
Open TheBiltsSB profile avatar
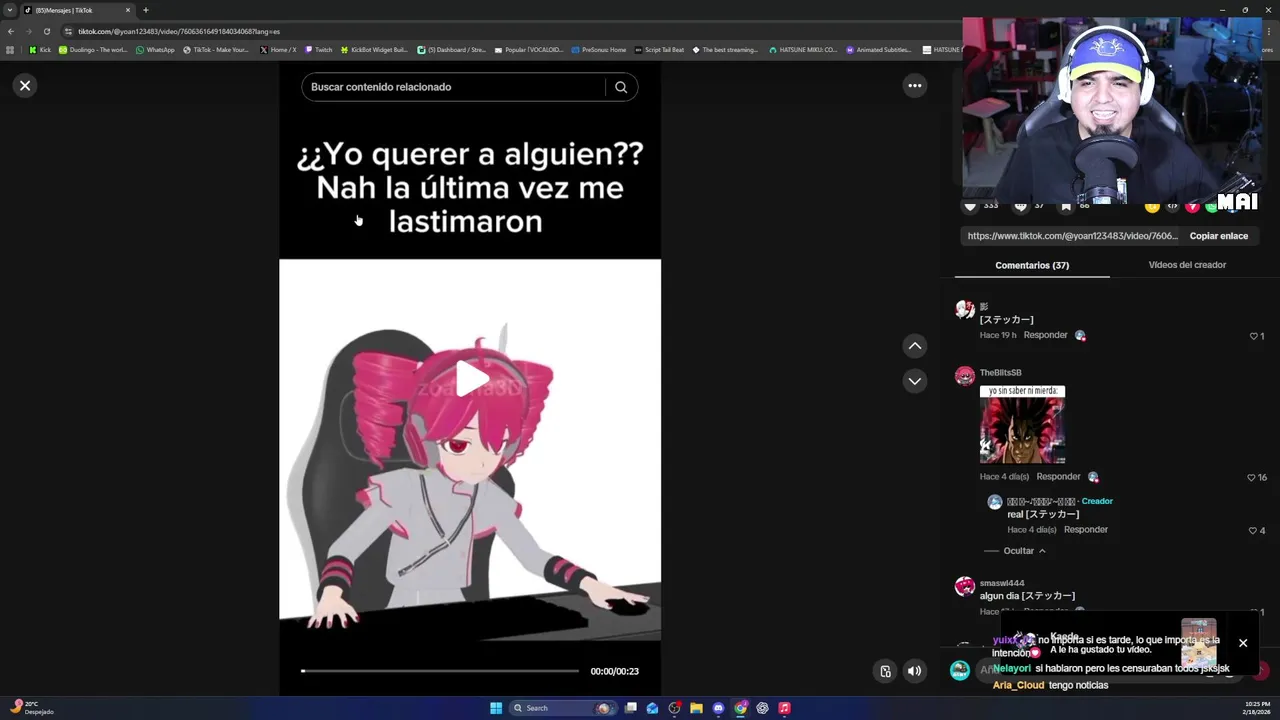click(x=965, y=376)
